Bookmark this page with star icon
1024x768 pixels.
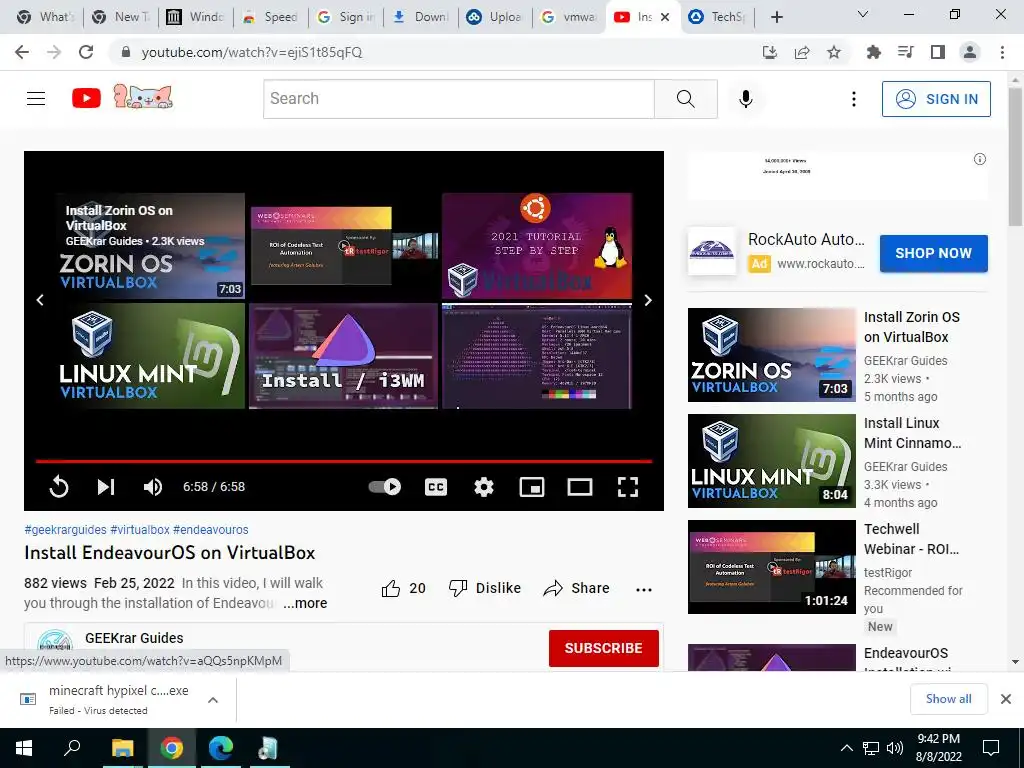pos(834,52)
